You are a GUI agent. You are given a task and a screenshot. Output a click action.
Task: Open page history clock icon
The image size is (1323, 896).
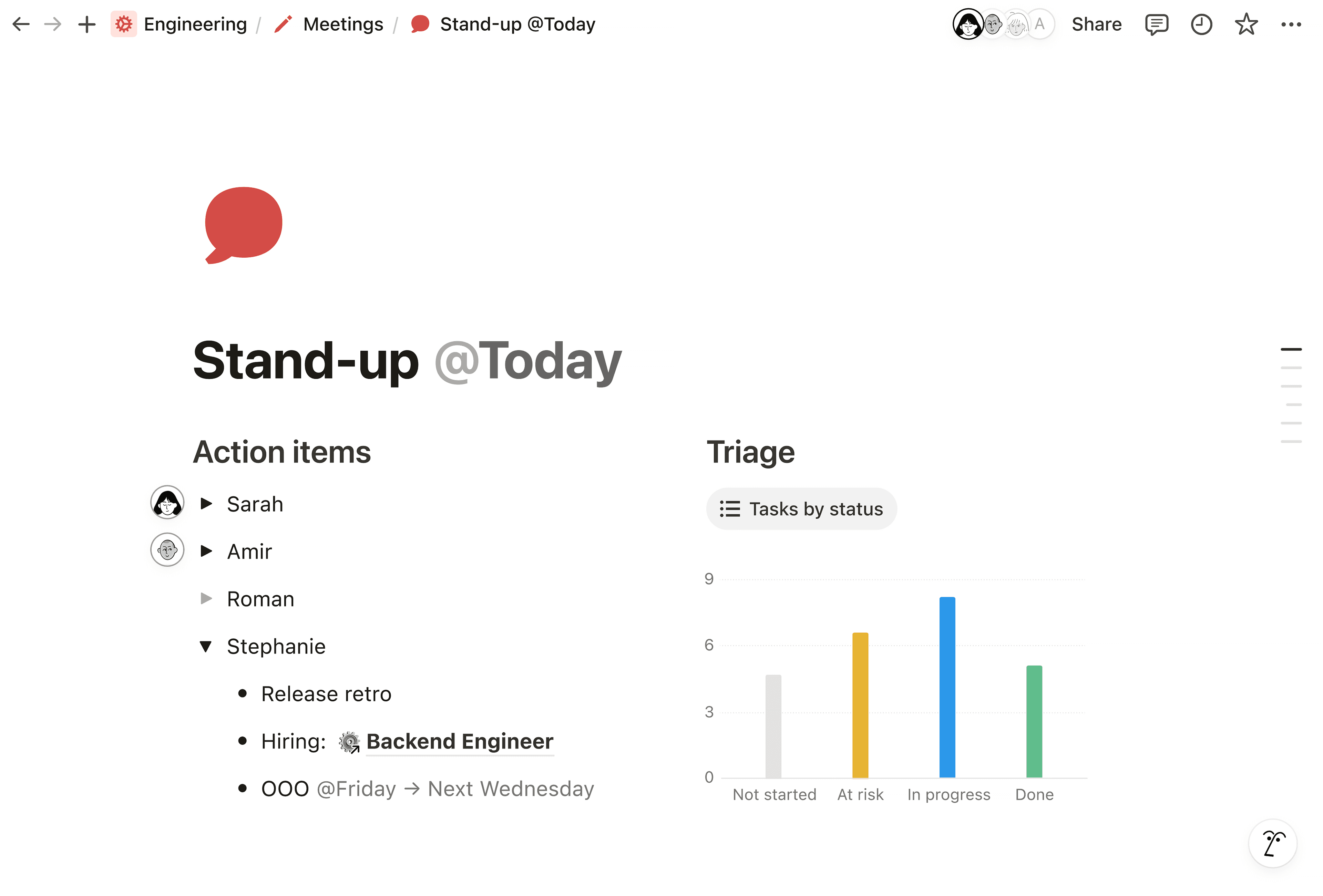coord(1201,24)
